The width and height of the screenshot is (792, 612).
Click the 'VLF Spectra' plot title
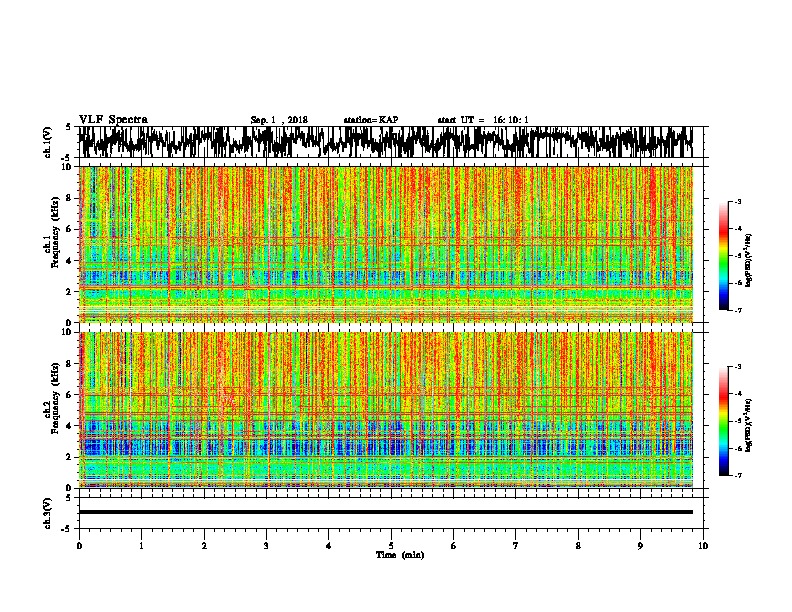[113, 120]
